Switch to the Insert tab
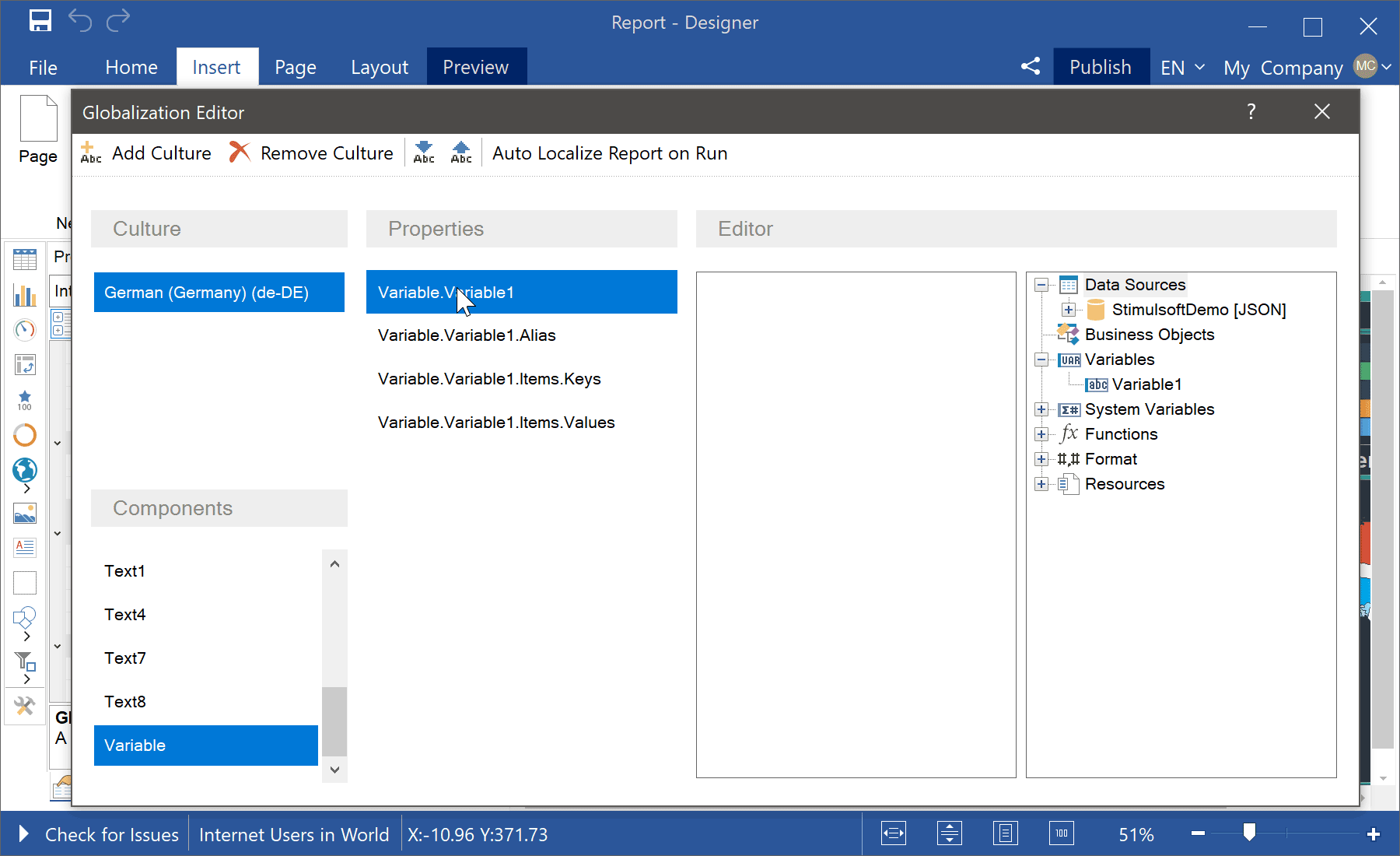This screenshot has height=856, width=1400. [x=216, y=68]
